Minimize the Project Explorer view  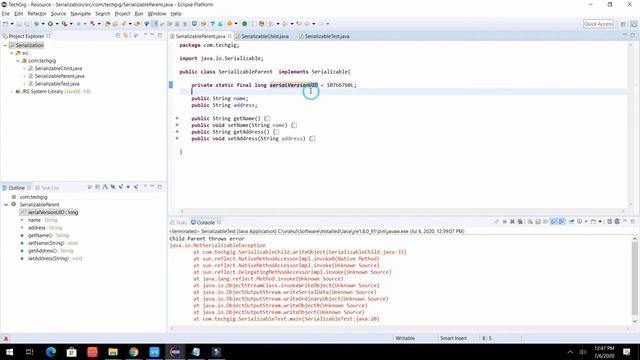152,36
